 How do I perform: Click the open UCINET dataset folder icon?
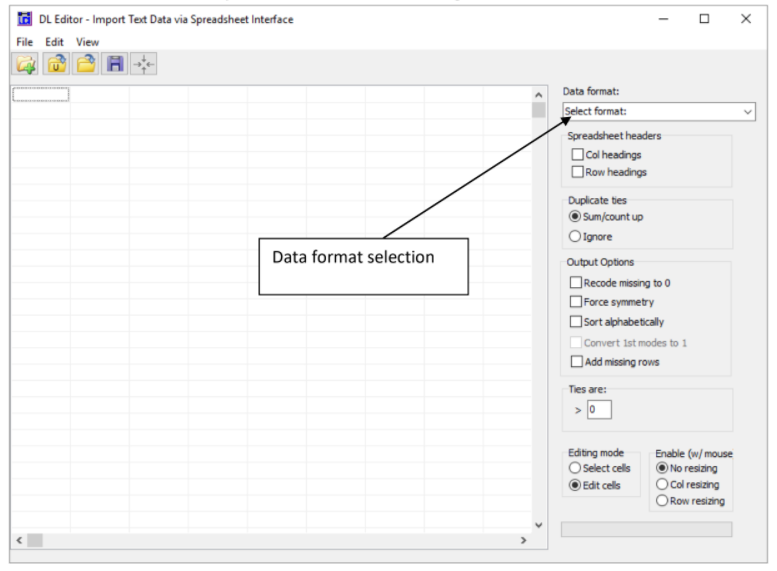(x=56, y=64)
